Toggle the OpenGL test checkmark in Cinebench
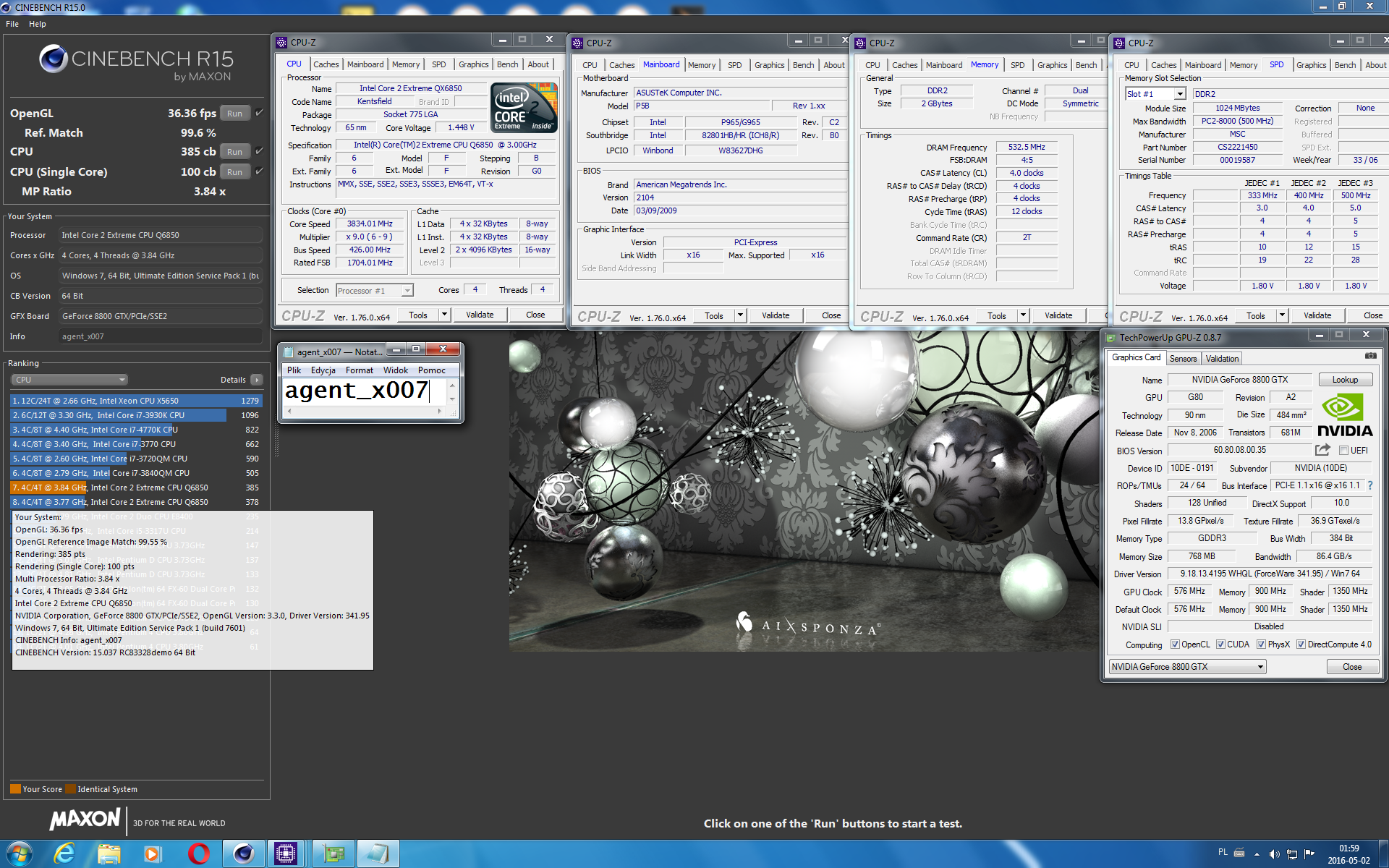 [259, 113]
